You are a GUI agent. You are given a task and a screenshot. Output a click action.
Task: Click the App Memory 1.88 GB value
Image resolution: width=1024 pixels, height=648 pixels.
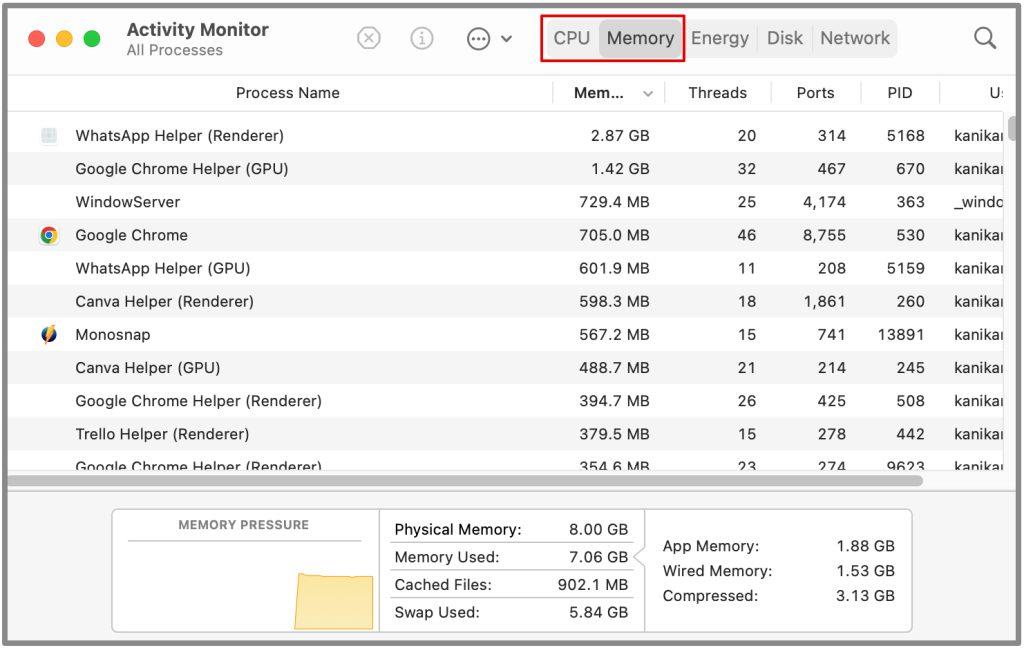[865, 546]
